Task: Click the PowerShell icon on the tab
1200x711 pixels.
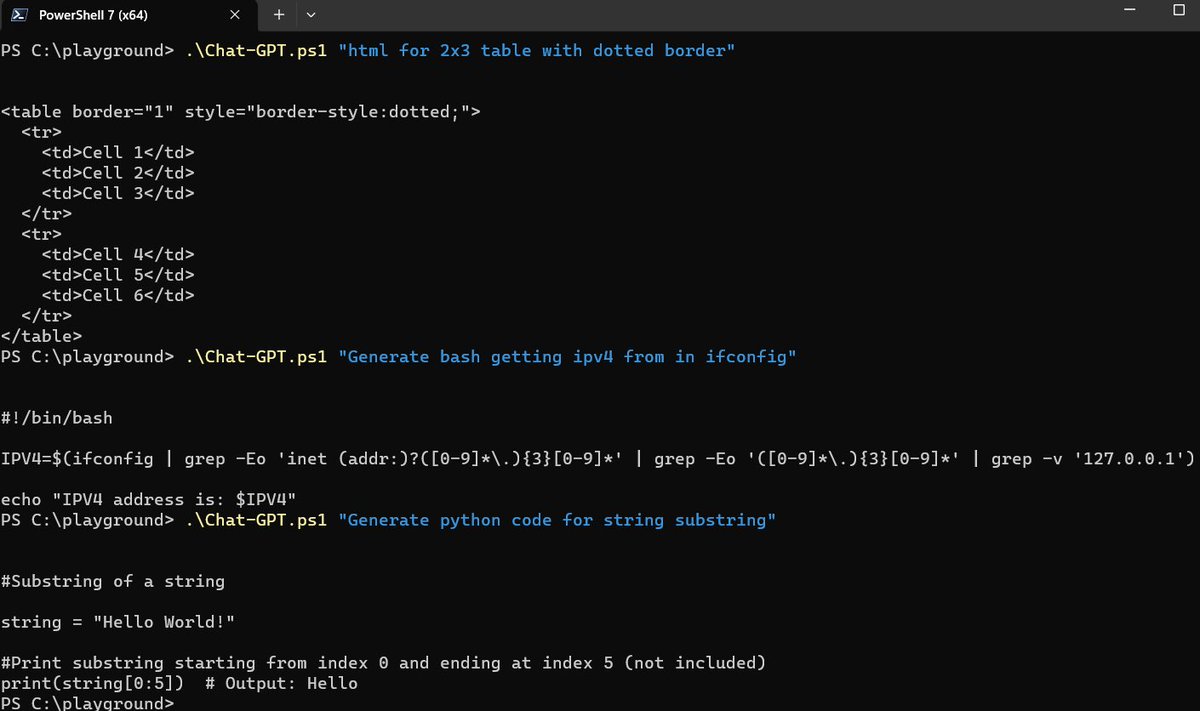Action: (20, 15)
